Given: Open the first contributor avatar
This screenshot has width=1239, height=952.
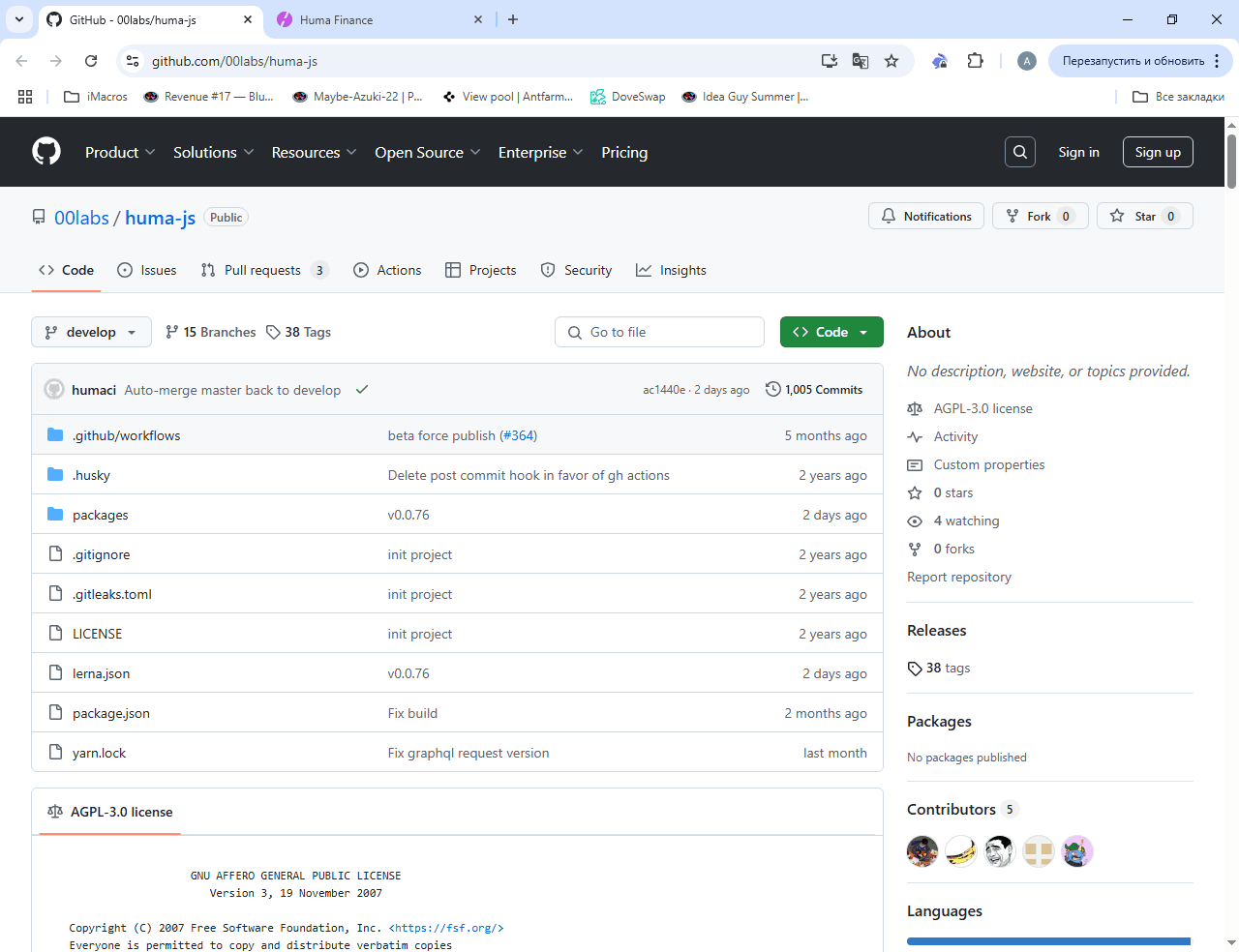Looking at the screenshot, I should tap(922, 851).
